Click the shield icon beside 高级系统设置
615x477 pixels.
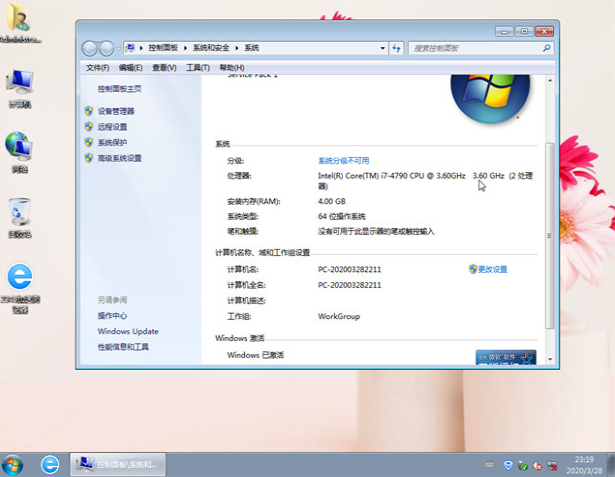89,158
